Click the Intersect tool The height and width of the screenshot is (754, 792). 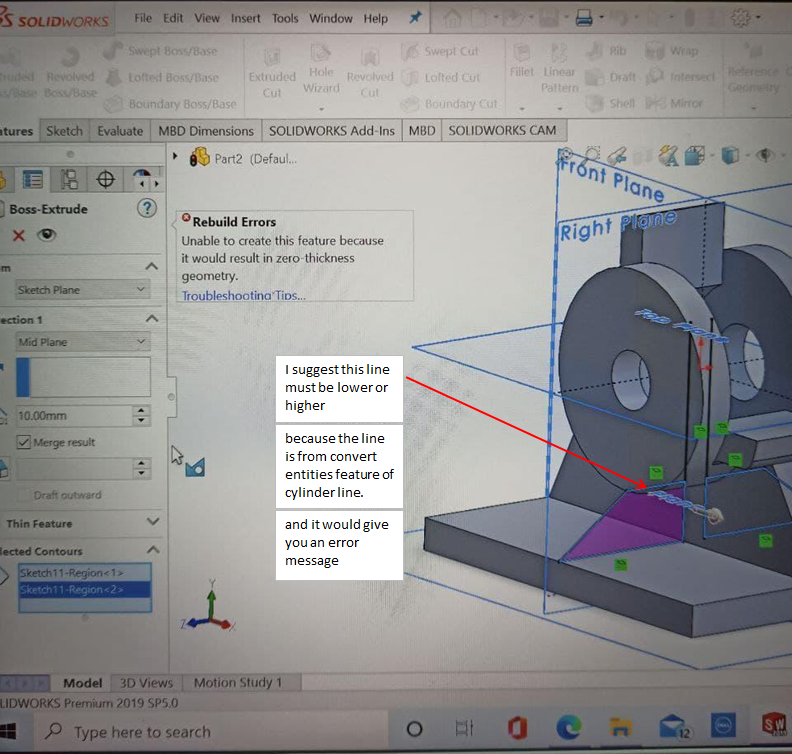pyautogui.click(x=680, y=77)
